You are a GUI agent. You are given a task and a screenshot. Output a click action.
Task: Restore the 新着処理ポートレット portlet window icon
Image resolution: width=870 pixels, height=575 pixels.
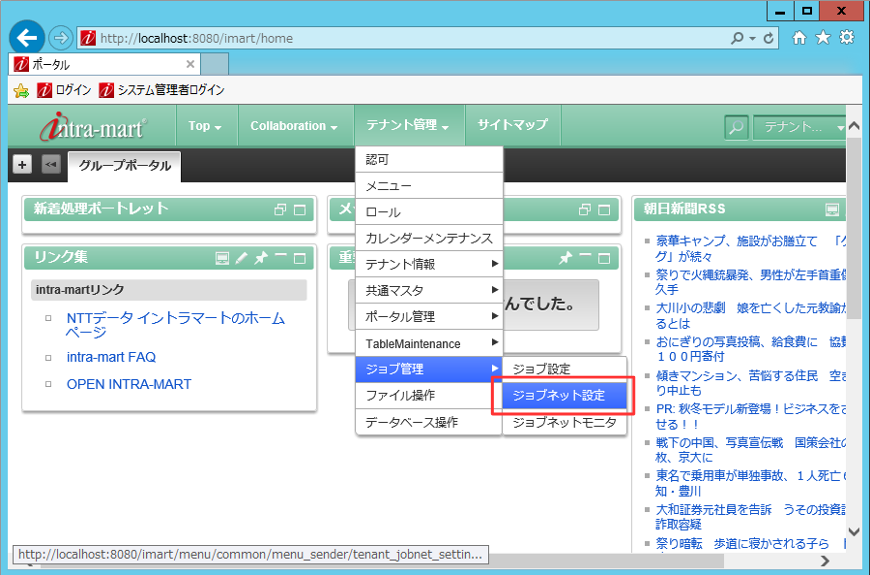[x=280, y=210]
